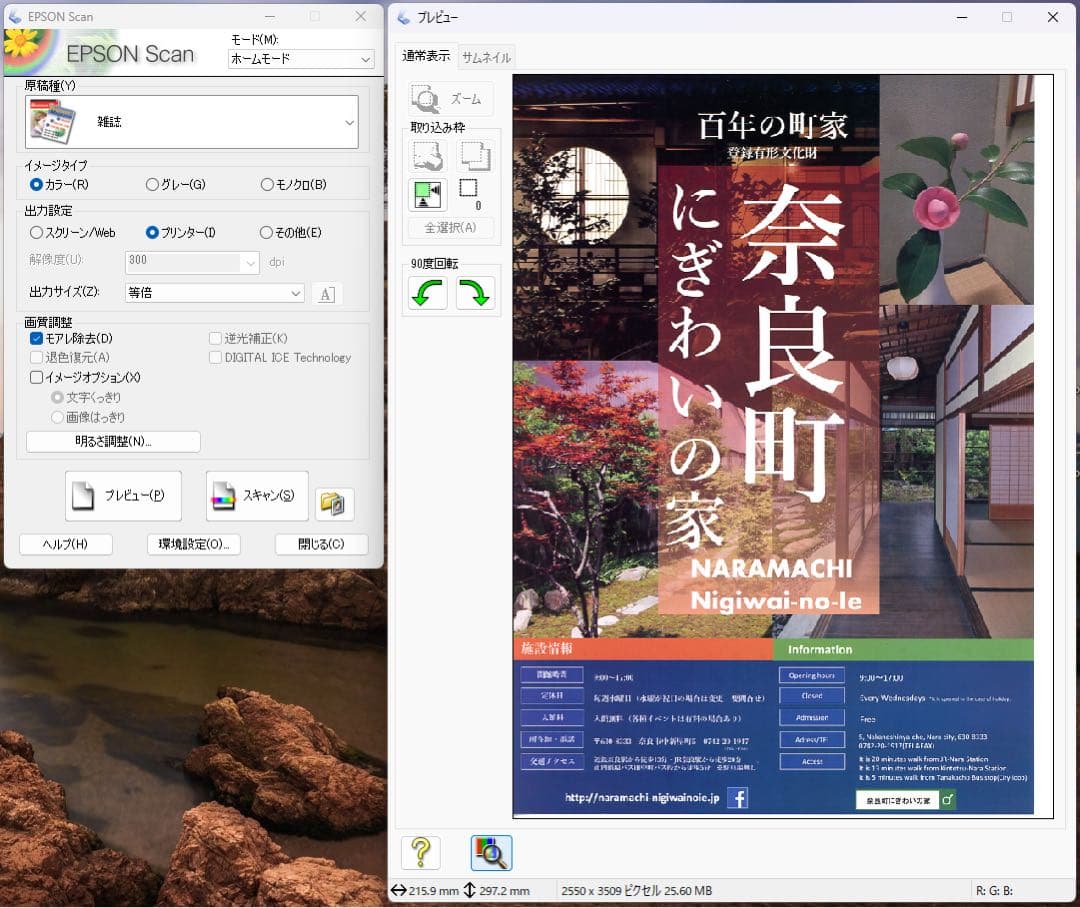
Task: Click the スキャン(S) scan button
Action: [257, 496]
